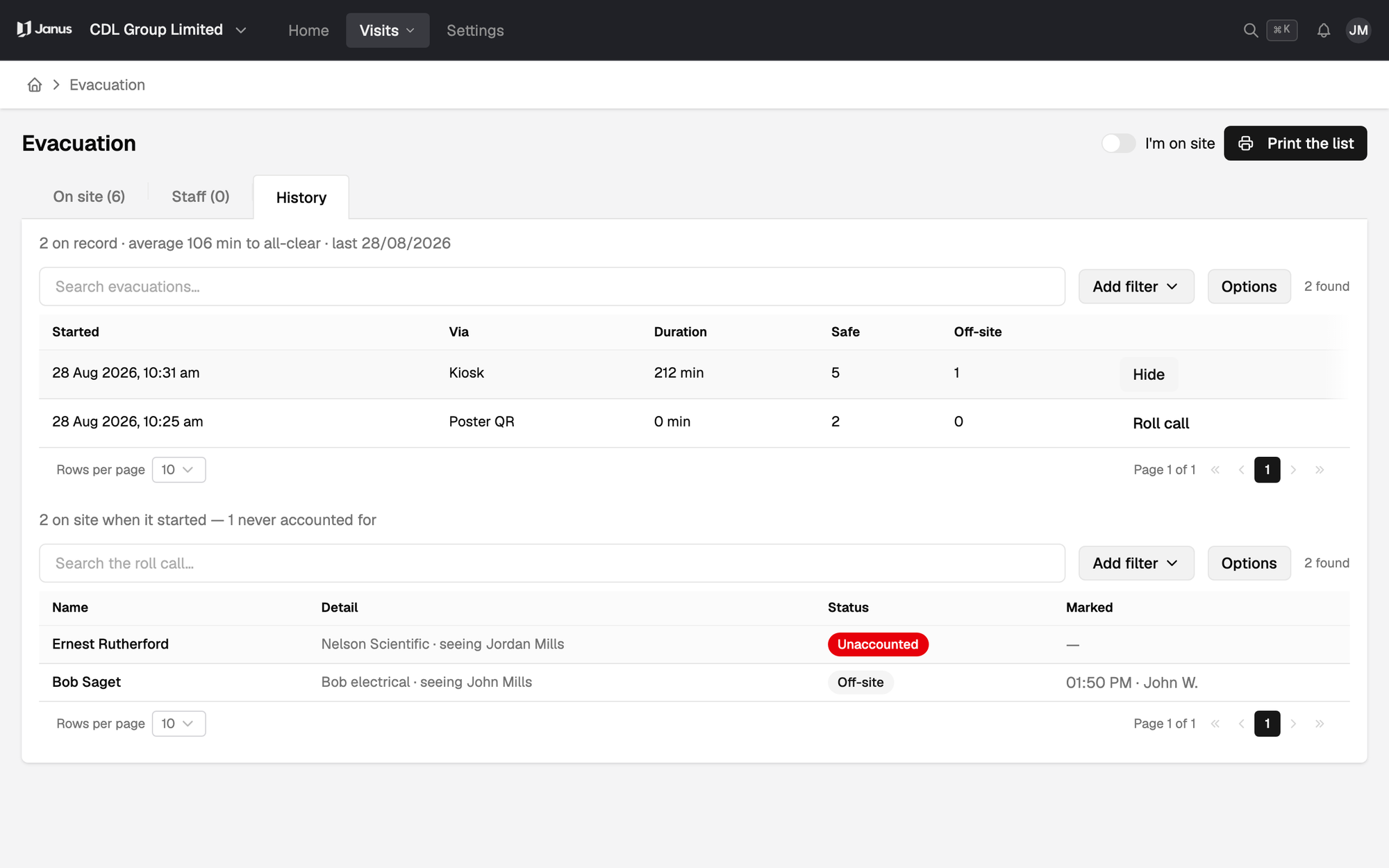Click the Search the roll call field
Viewport: 1389px width, 868px height.
tap(552, 563)
